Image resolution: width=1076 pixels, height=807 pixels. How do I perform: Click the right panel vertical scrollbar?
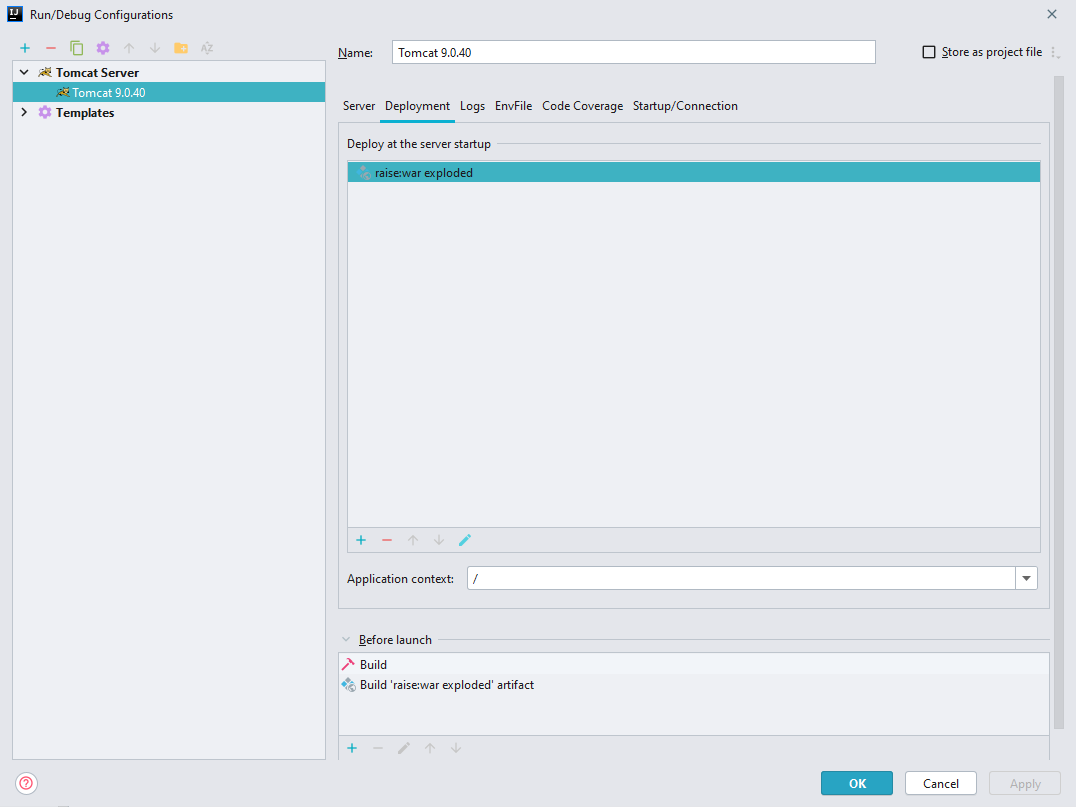[1059, 401]
